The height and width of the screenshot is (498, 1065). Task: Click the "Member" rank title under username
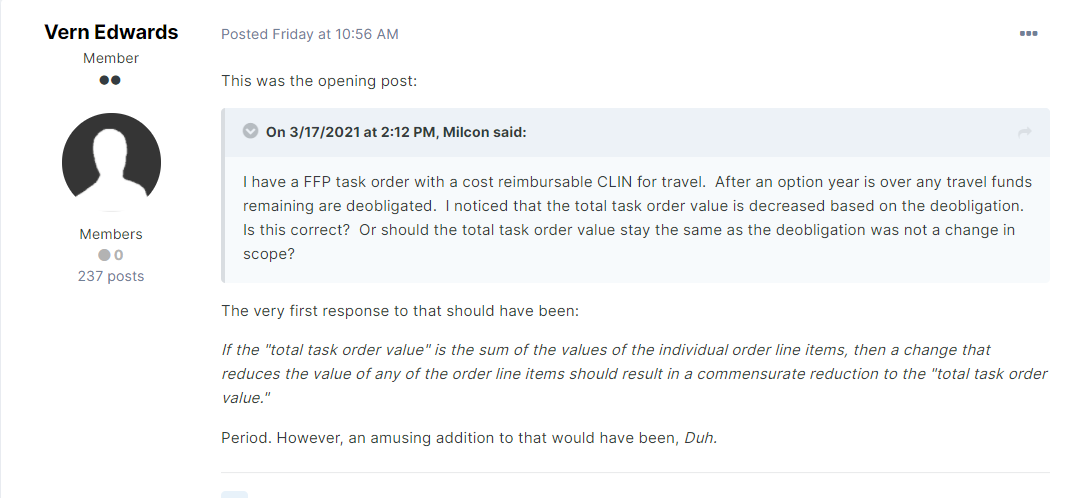[111, 58]
